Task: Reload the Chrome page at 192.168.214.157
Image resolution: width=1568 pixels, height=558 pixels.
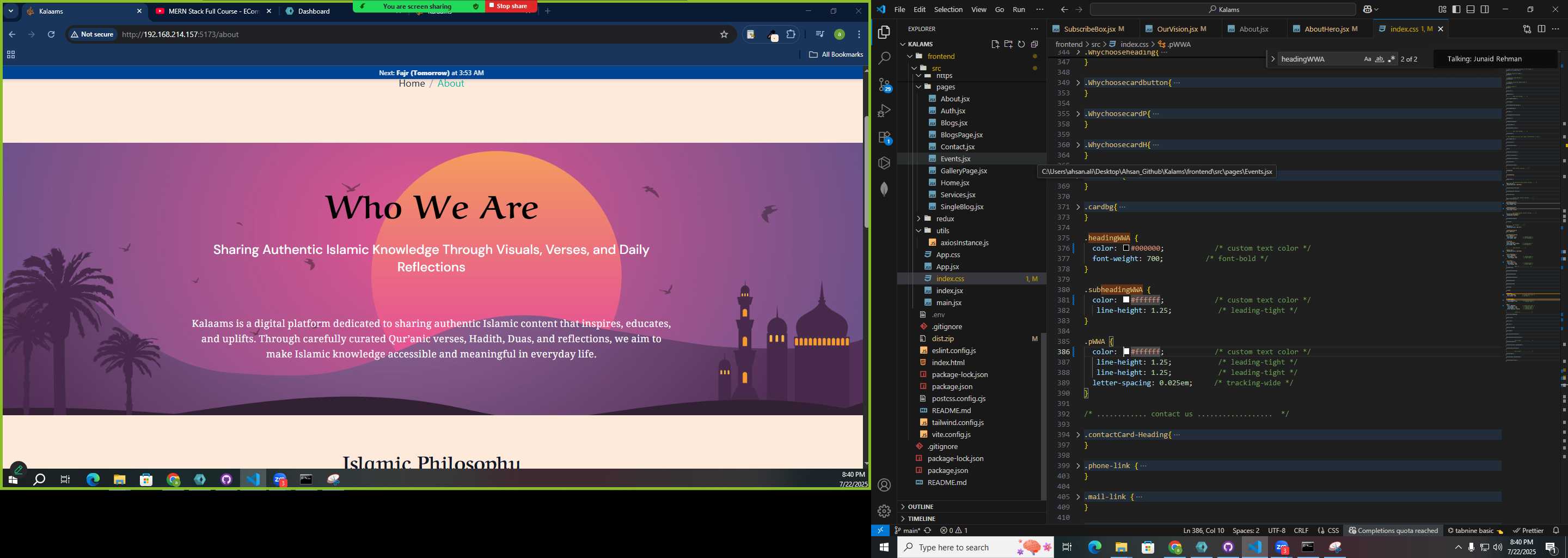Action: pos(51,34)
